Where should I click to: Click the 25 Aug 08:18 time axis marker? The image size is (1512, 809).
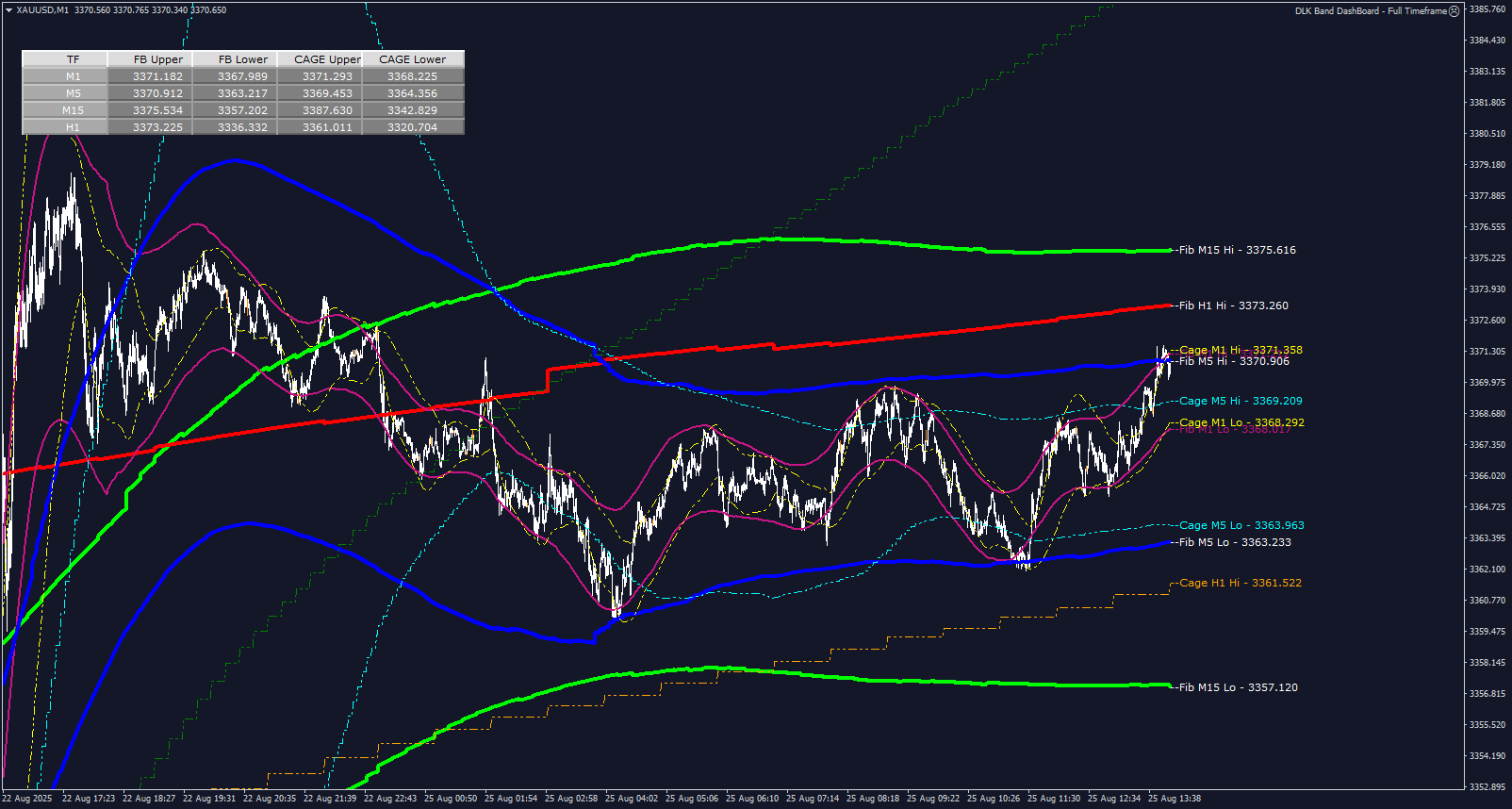tap(872, 799)
